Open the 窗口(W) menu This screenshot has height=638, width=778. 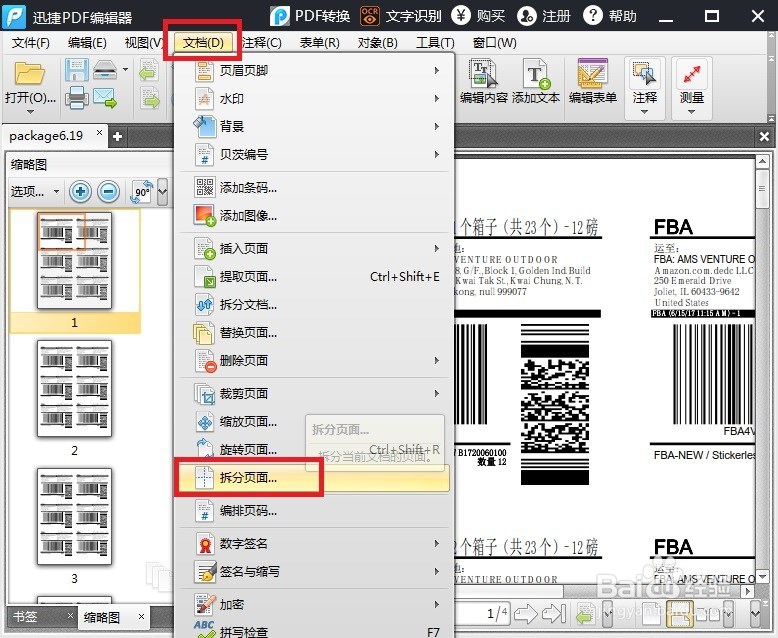click(x=494, y=43)
